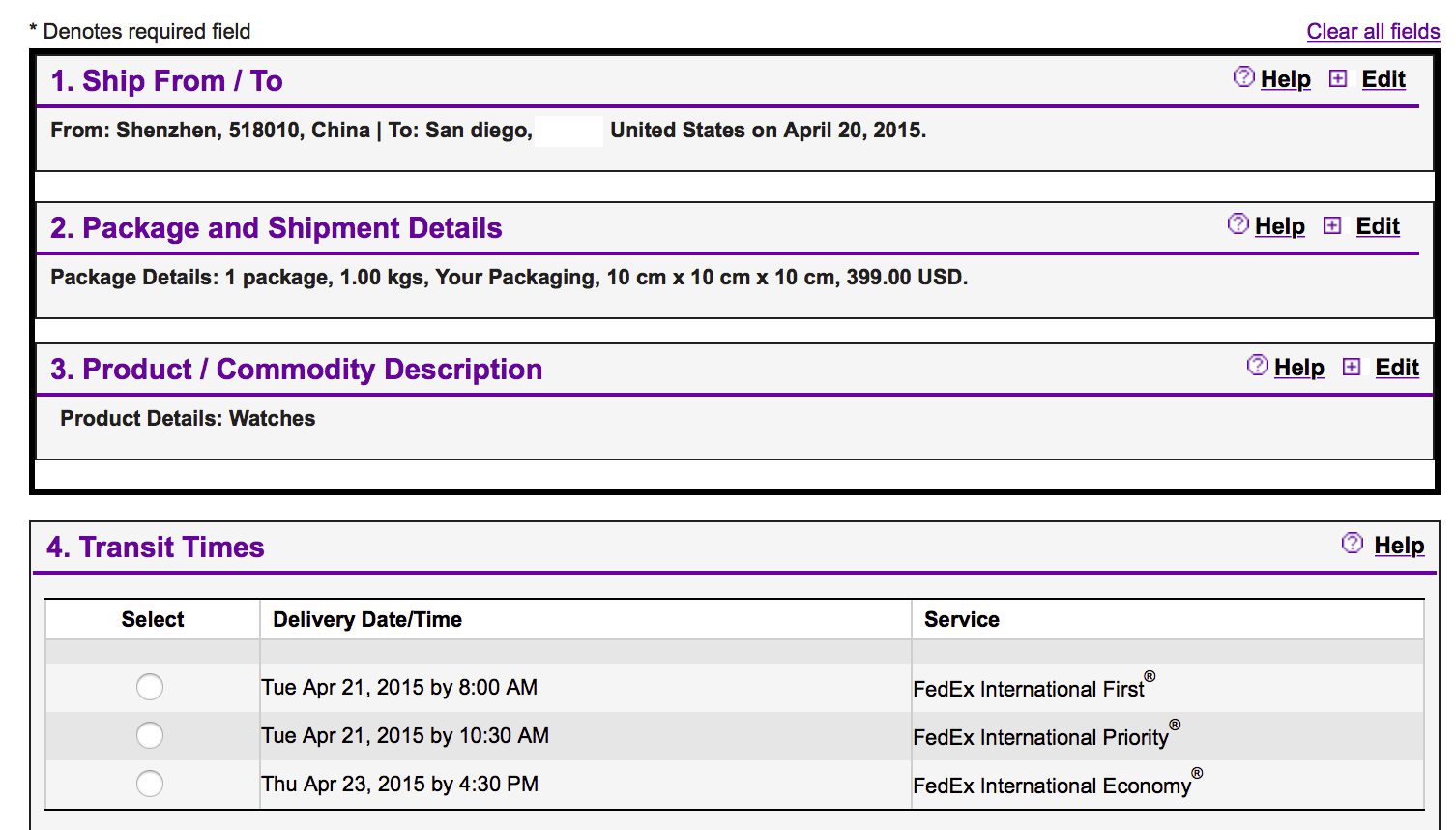Viewport: 1456px width, 830px height.
Task: Expand Package and Shipment Details with plus icon
Action: [x=1332, y=226]
